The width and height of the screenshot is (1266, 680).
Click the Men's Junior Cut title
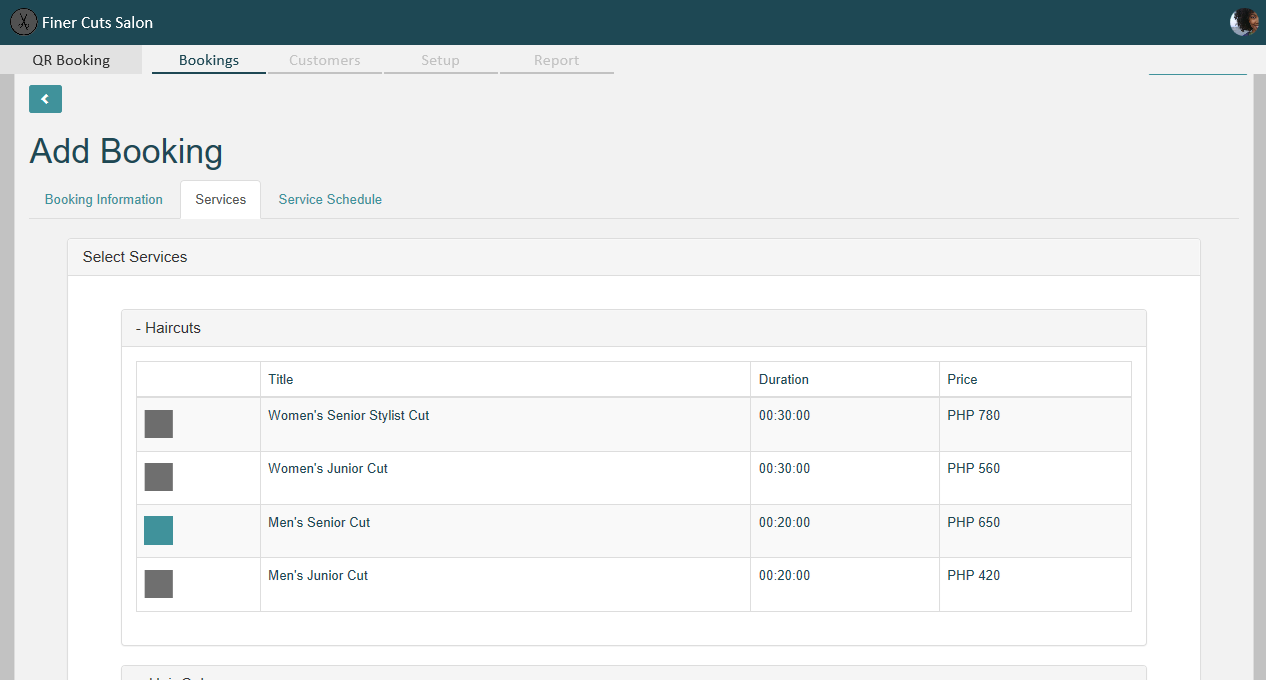coord(318,575)
